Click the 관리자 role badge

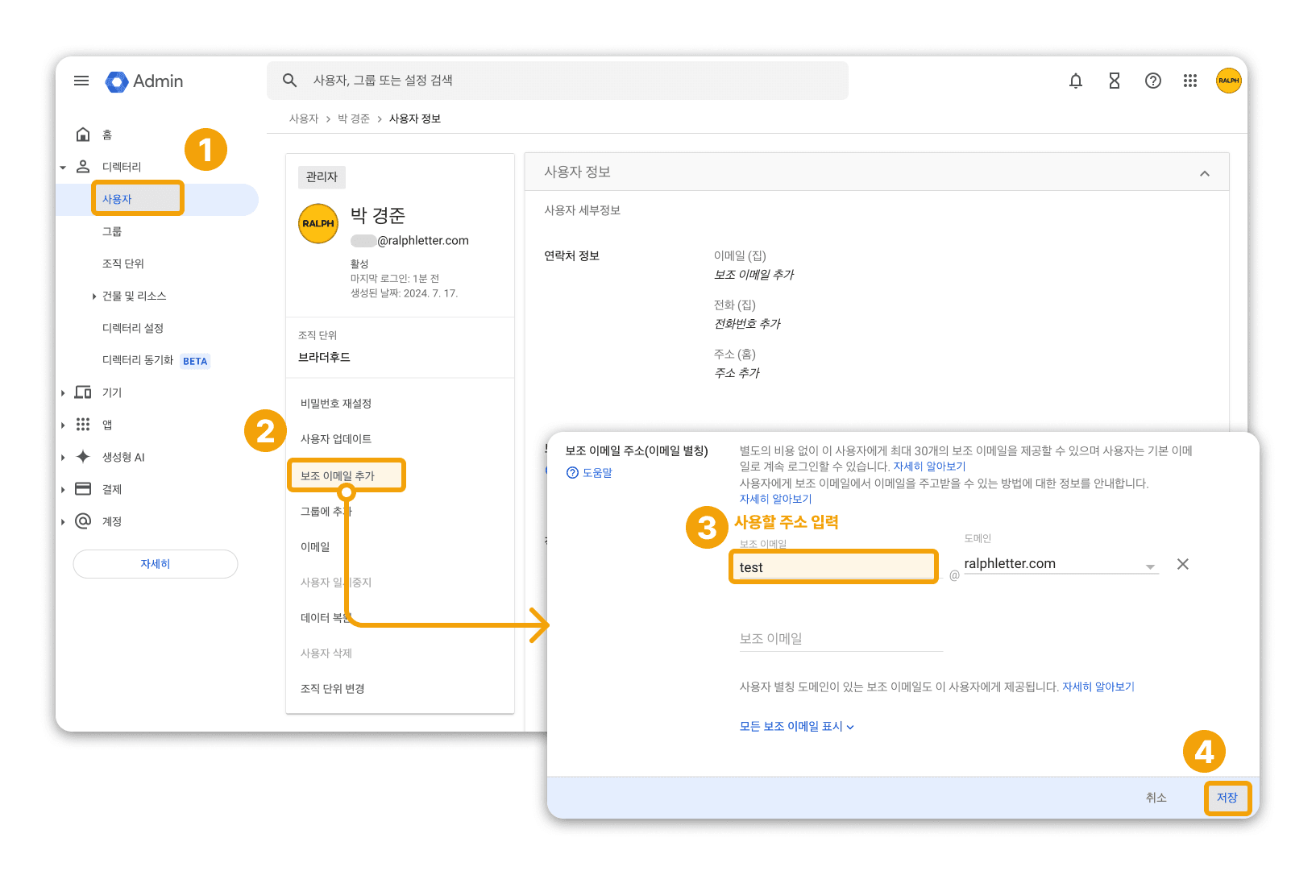point(322,177)
